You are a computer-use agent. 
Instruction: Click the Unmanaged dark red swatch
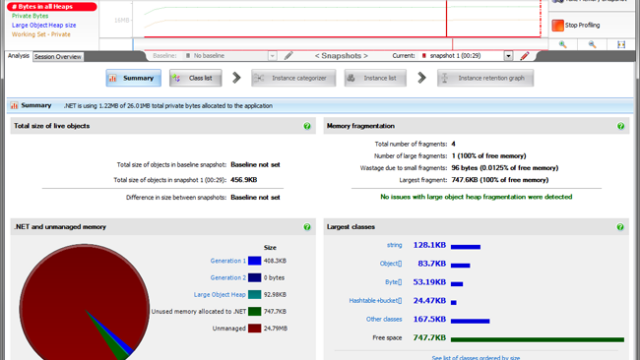tap(254, 328)
